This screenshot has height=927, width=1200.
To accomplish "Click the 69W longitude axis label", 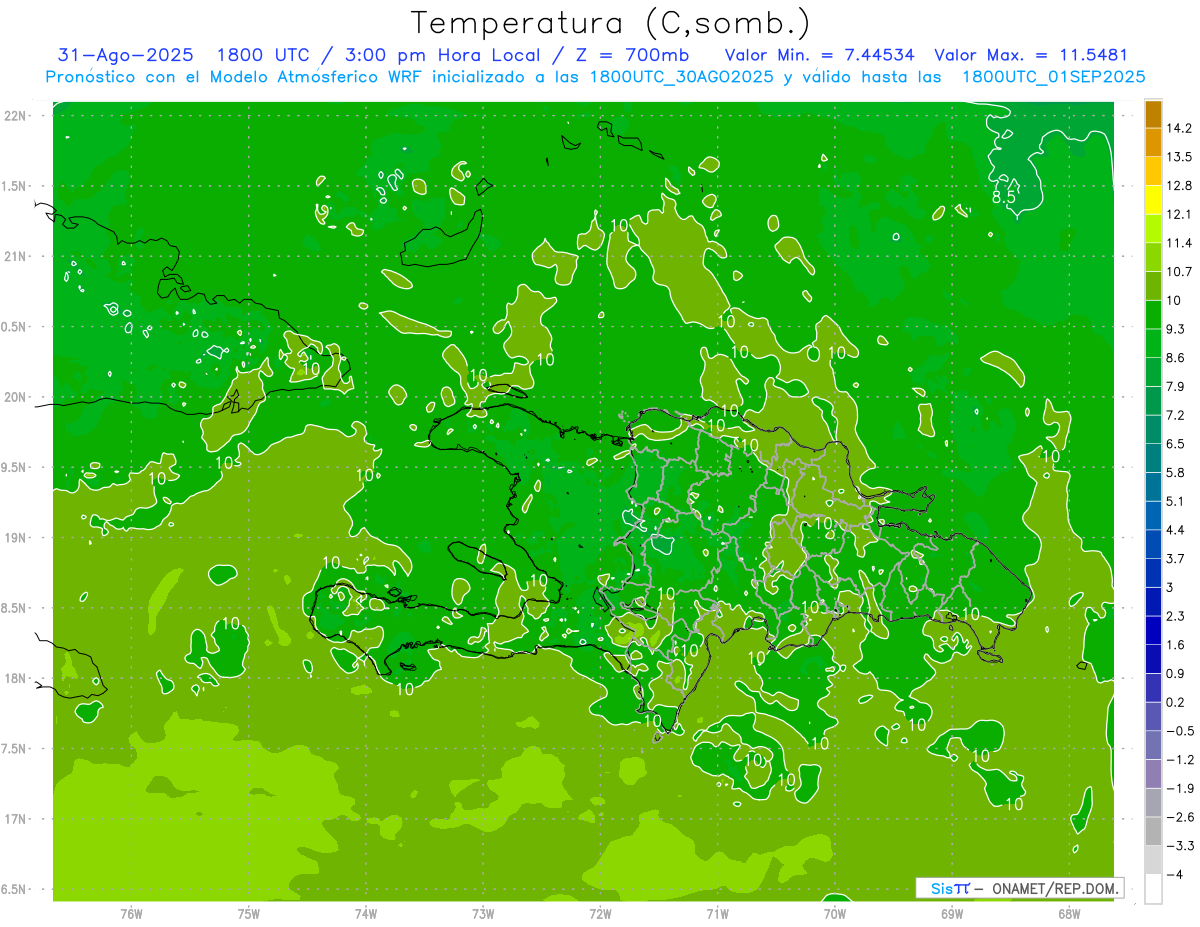I will pos(952,912).
